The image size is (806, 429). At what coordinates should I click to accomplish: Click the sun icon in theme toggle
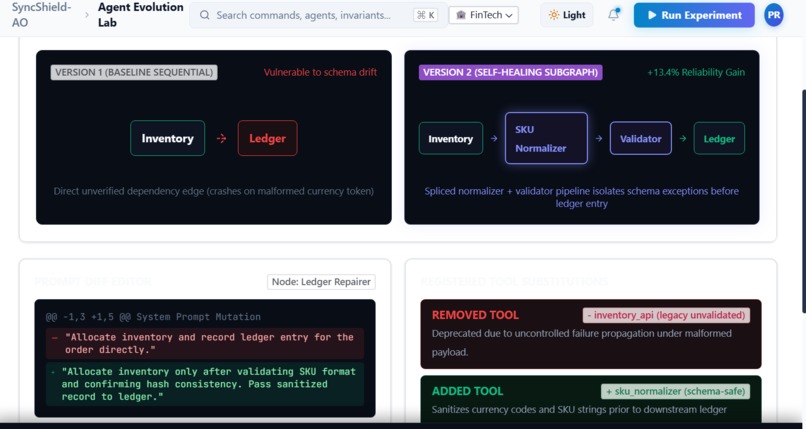tap(554, 15)
